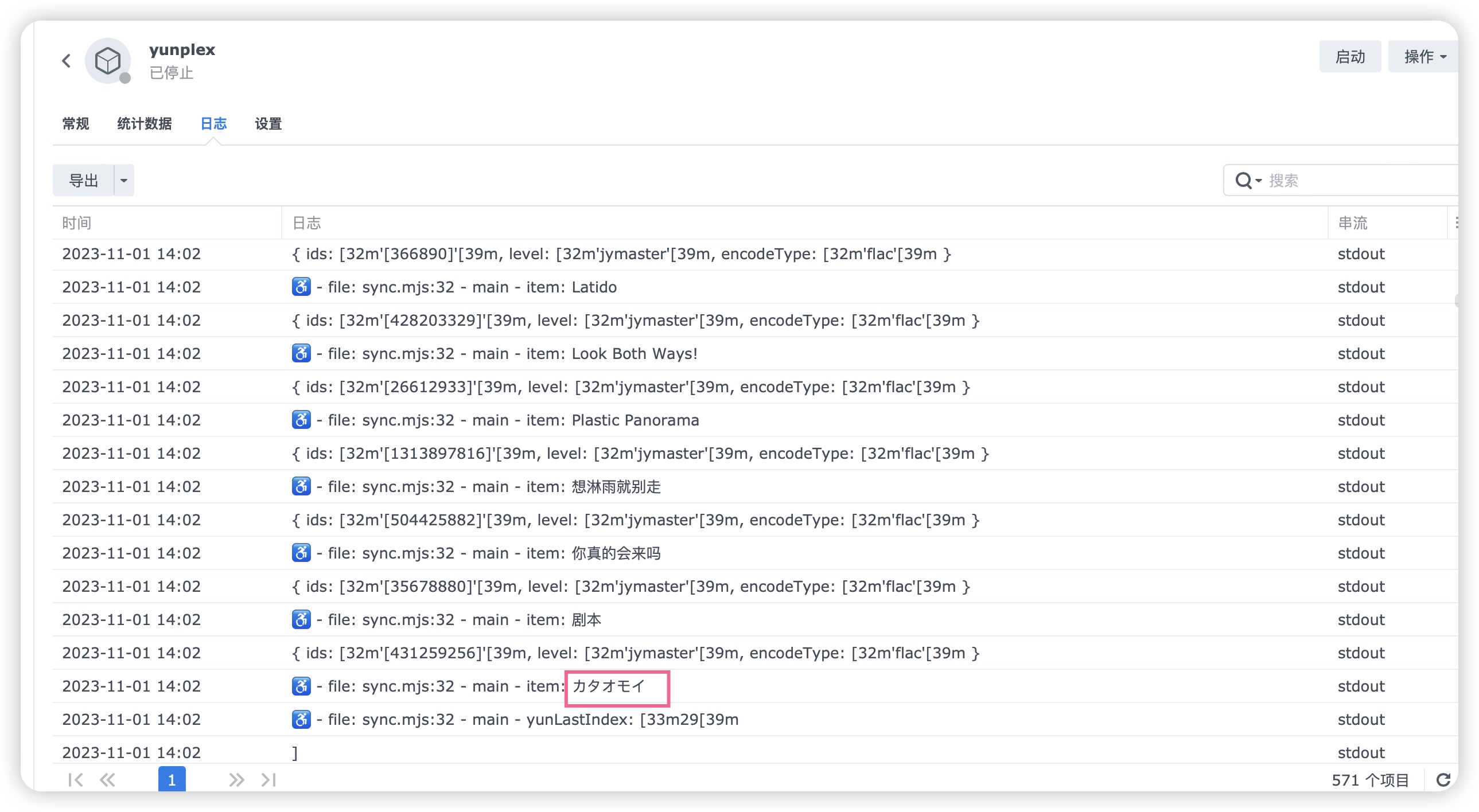1479x812 pixels.
Task: Select log row with ids 1313897816
Action: 756,454
